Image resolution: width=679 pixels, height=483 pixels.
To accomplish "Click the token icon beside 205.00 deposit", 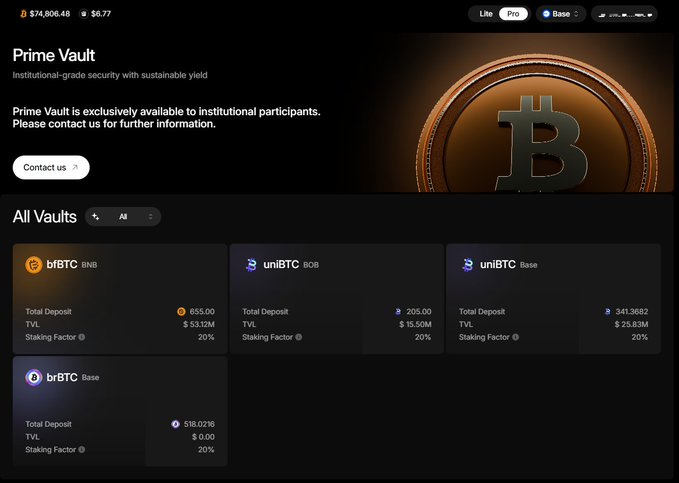I will 398,311.
